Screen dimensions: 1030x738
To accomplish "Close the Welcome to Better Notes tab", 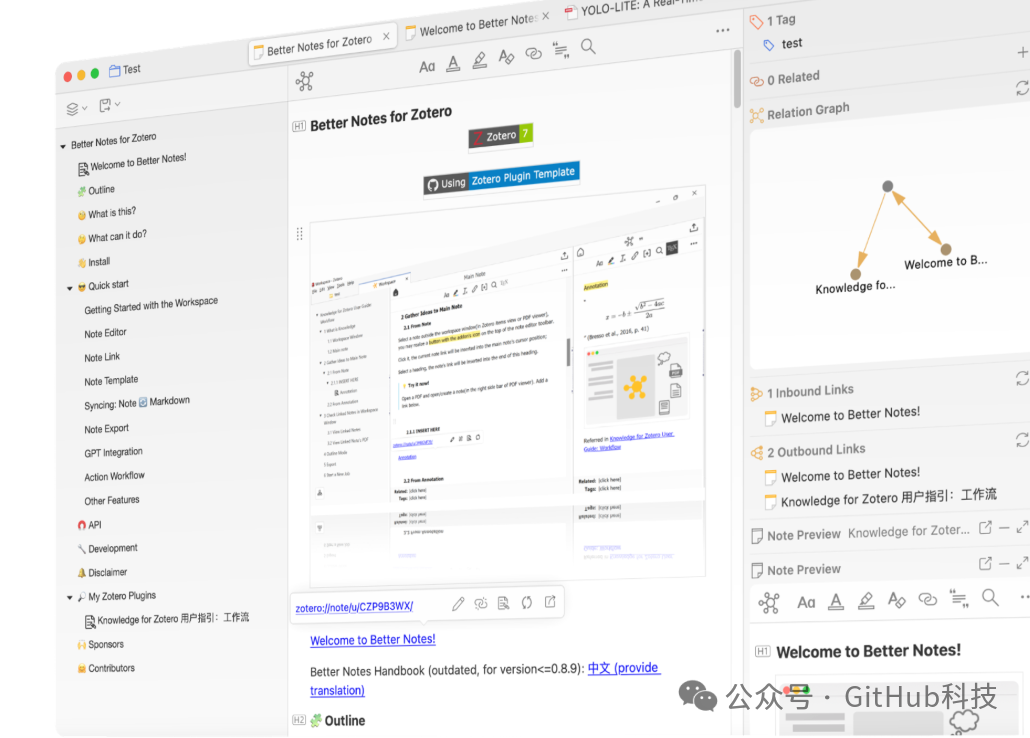I will click(545, 16).
